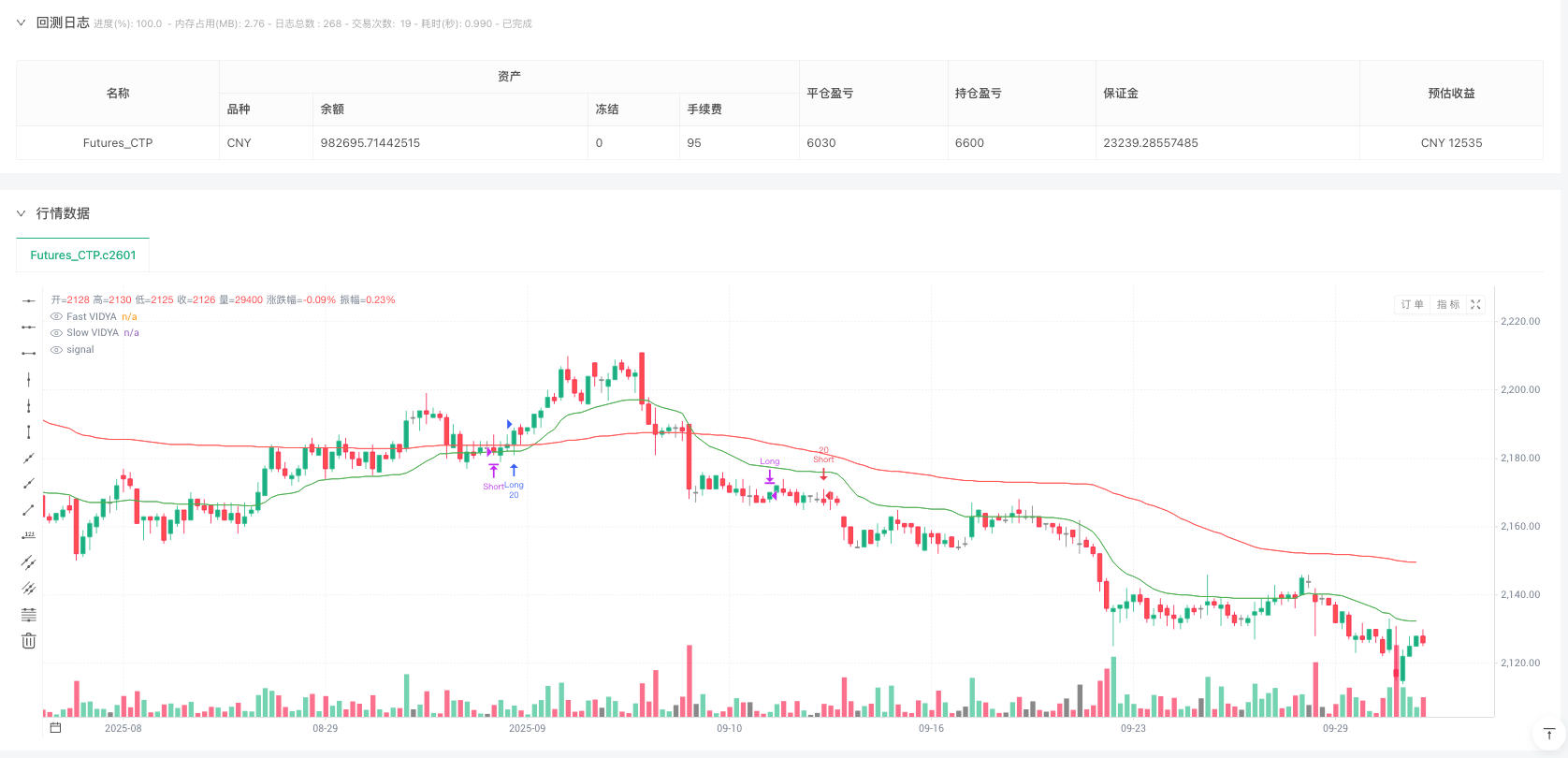
Task: Click the 订单 orders button
Action: click(x=1412, y=304)
